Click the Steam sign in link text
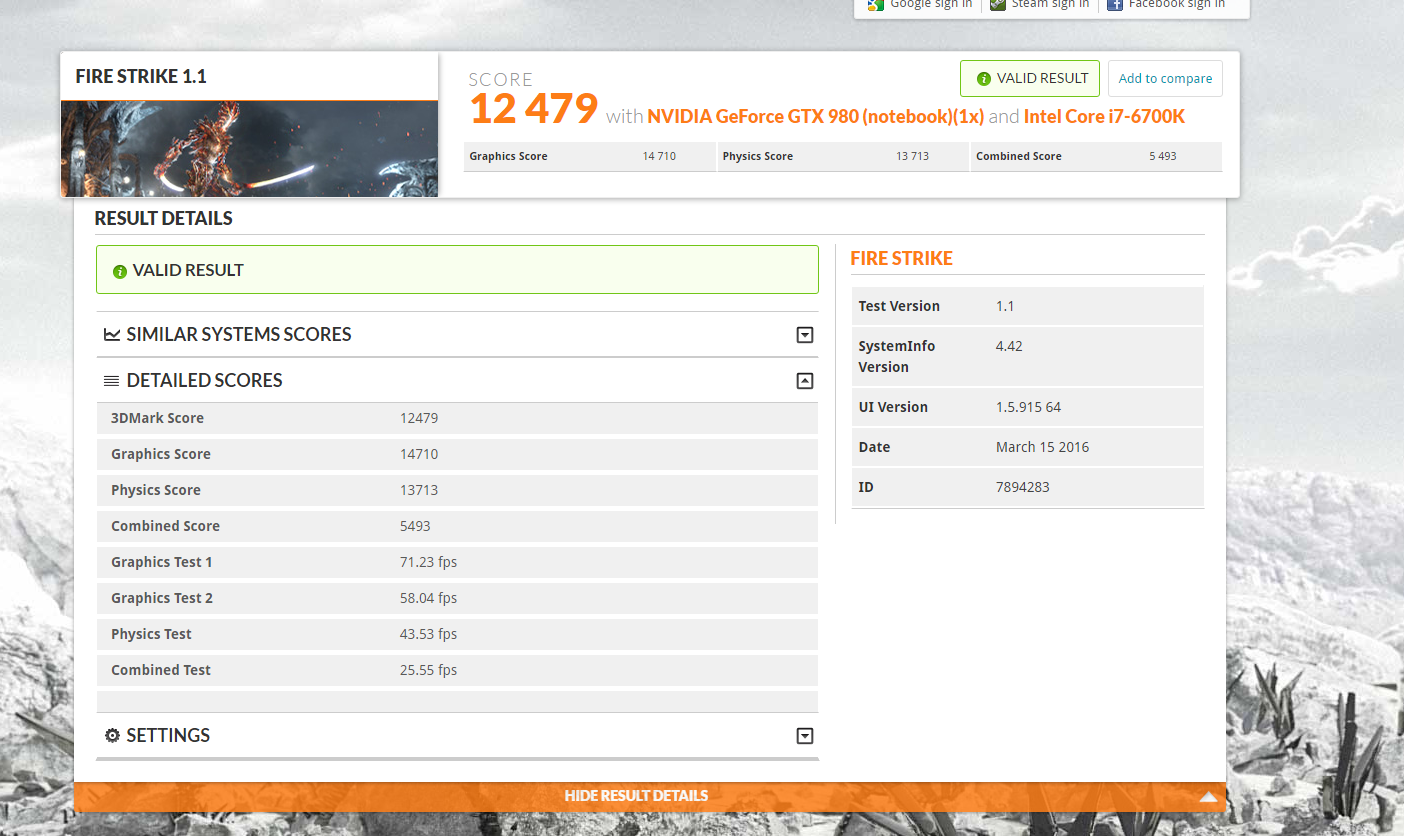This screenshot has width=1404, height=836. pyautogui.click(x=1050, y=4)
